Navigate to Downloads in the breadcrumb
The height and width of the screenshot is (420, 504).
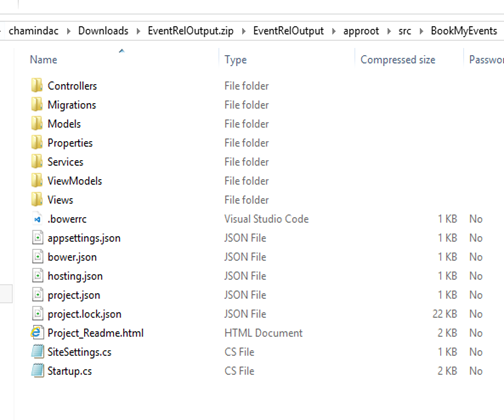click(103, 31)
